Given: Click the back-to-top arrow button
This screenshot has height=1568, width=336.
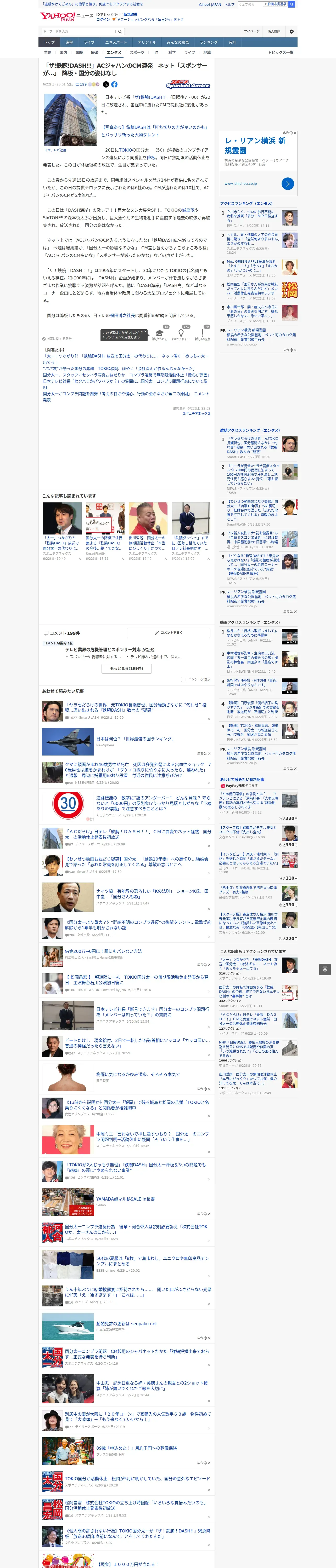Looking at the screenshot, I should (325, 969).
